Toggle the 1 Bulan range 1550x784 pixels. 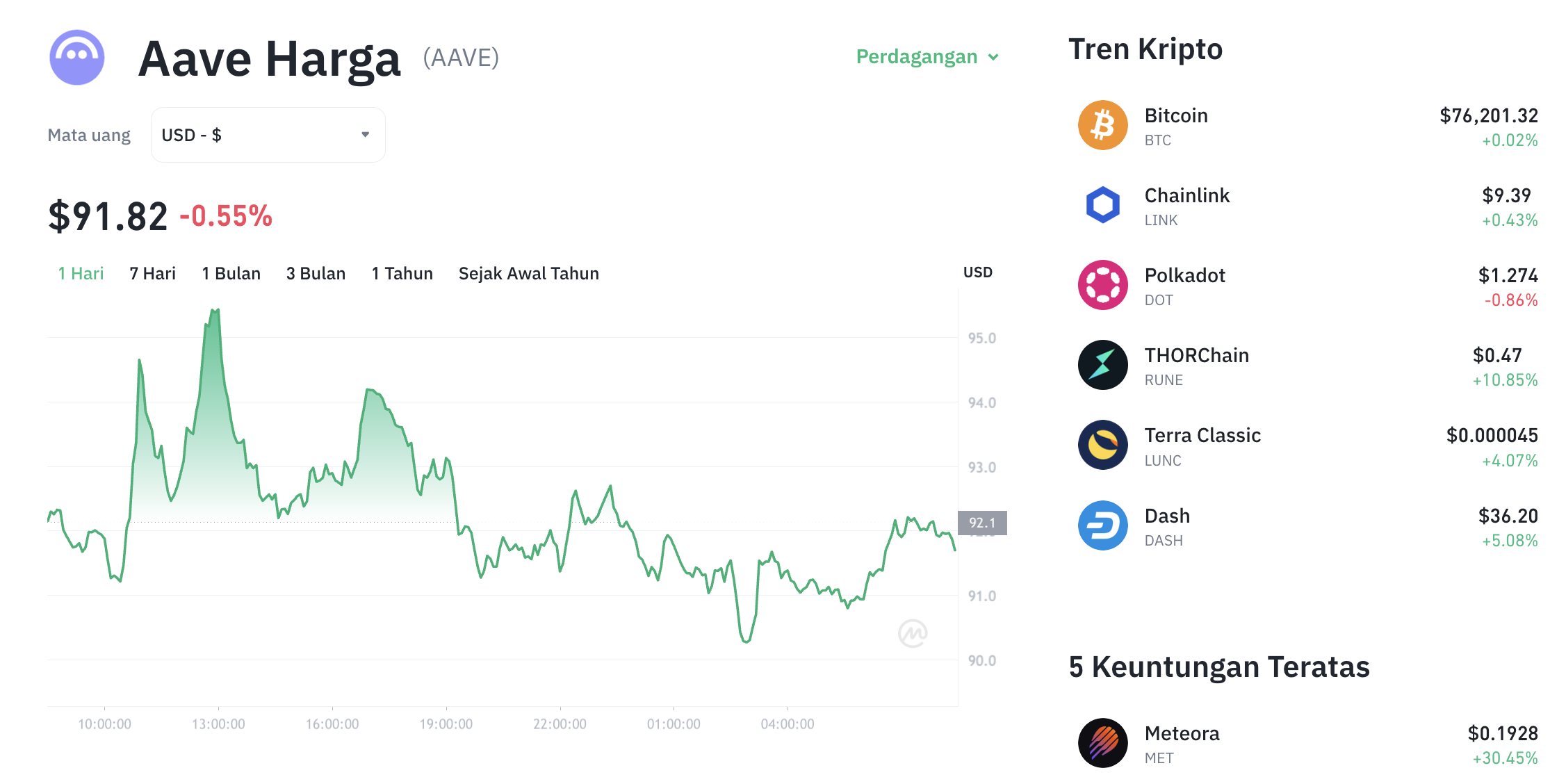(x=231, y=273)
